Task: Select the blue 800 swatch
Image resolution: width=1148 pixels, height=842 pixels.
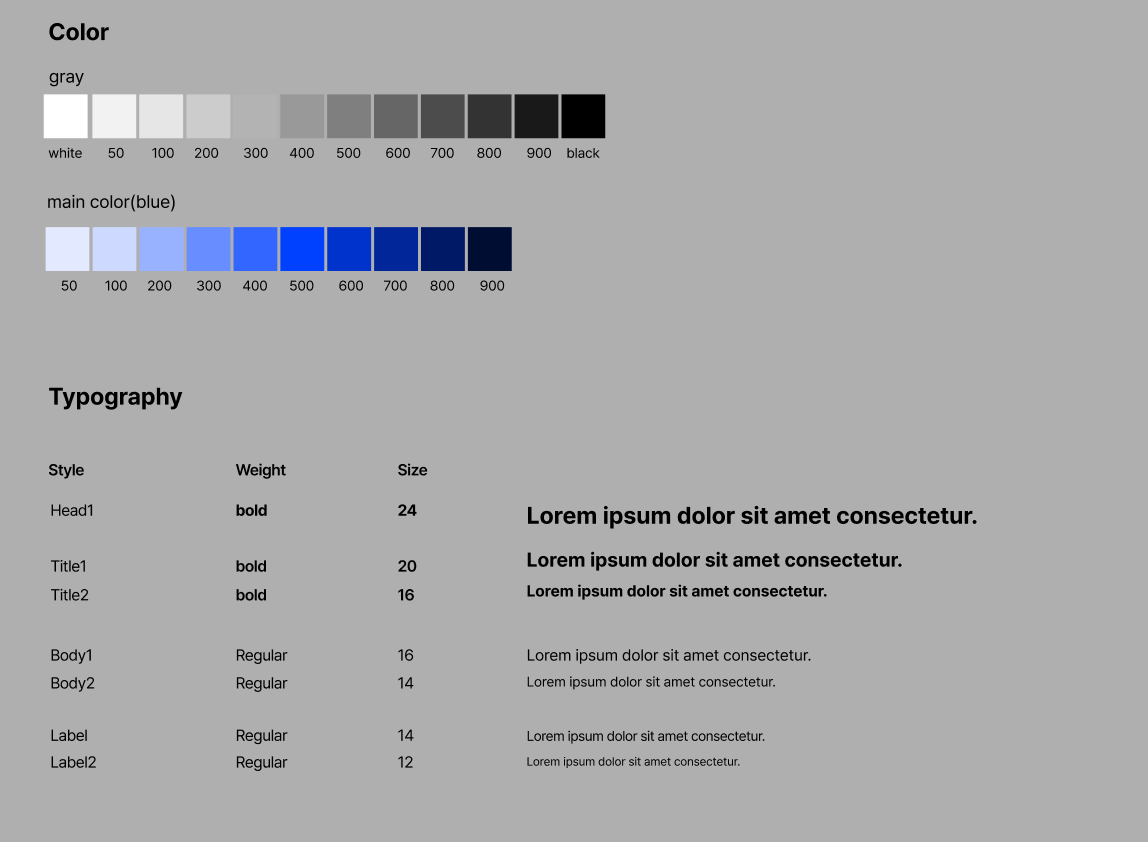Action: click(442, 249)
